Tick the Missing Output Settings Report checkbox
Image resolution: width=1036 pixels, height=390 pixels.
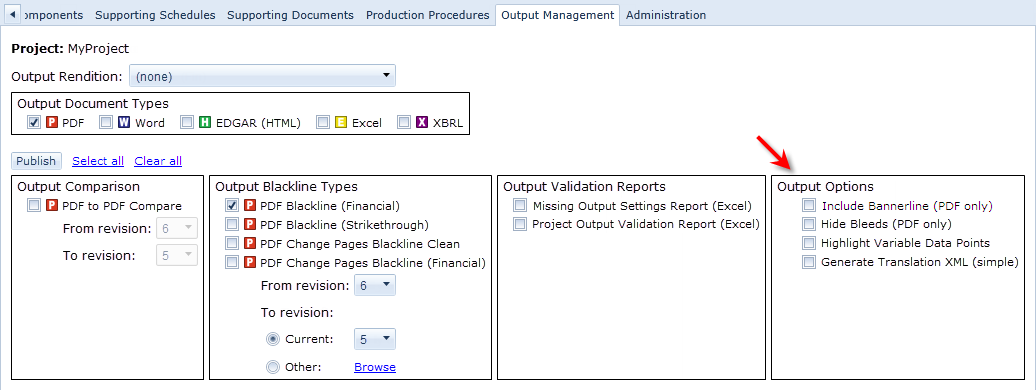pyautogui.click(x=521, y=206)
